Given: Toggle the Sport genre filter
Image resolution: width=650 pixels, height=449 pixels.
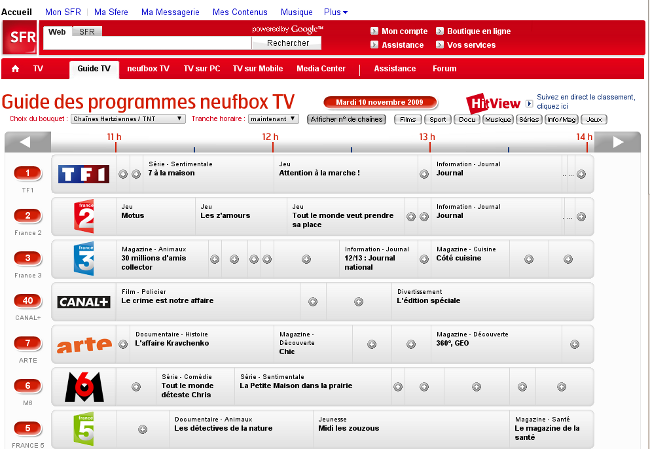Looking at the screenshot, I should point(436,119).
